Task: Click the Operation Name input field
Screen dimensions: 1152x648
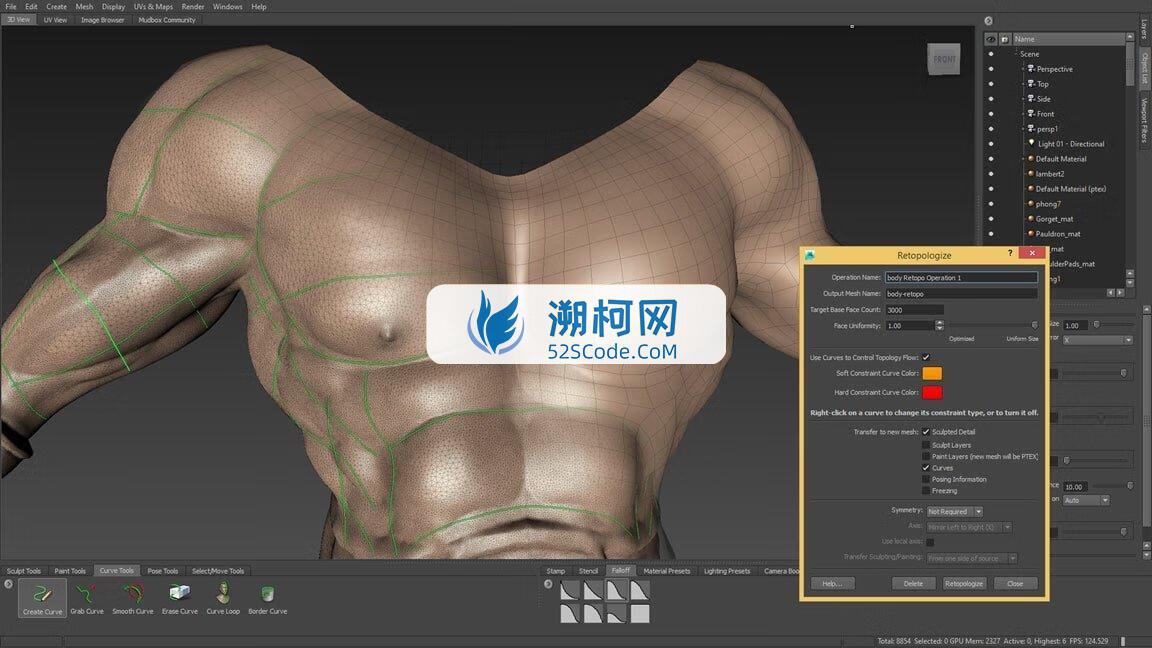Action: (961, 278)
